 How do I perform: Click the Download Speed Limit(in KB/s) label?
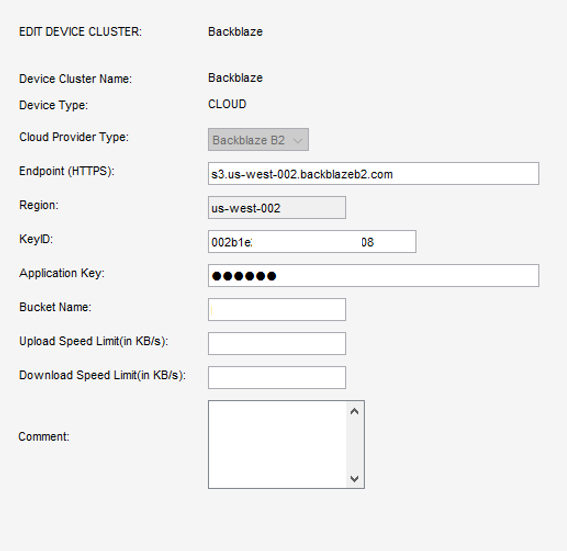[102, 375]
